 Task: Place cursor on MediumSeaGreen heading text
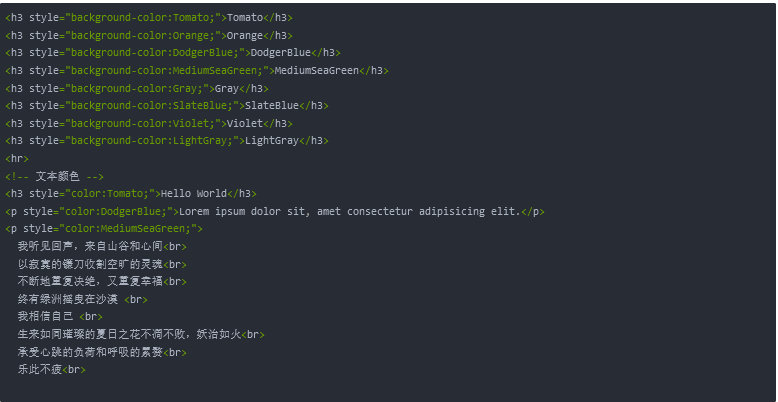pos(317,71)
